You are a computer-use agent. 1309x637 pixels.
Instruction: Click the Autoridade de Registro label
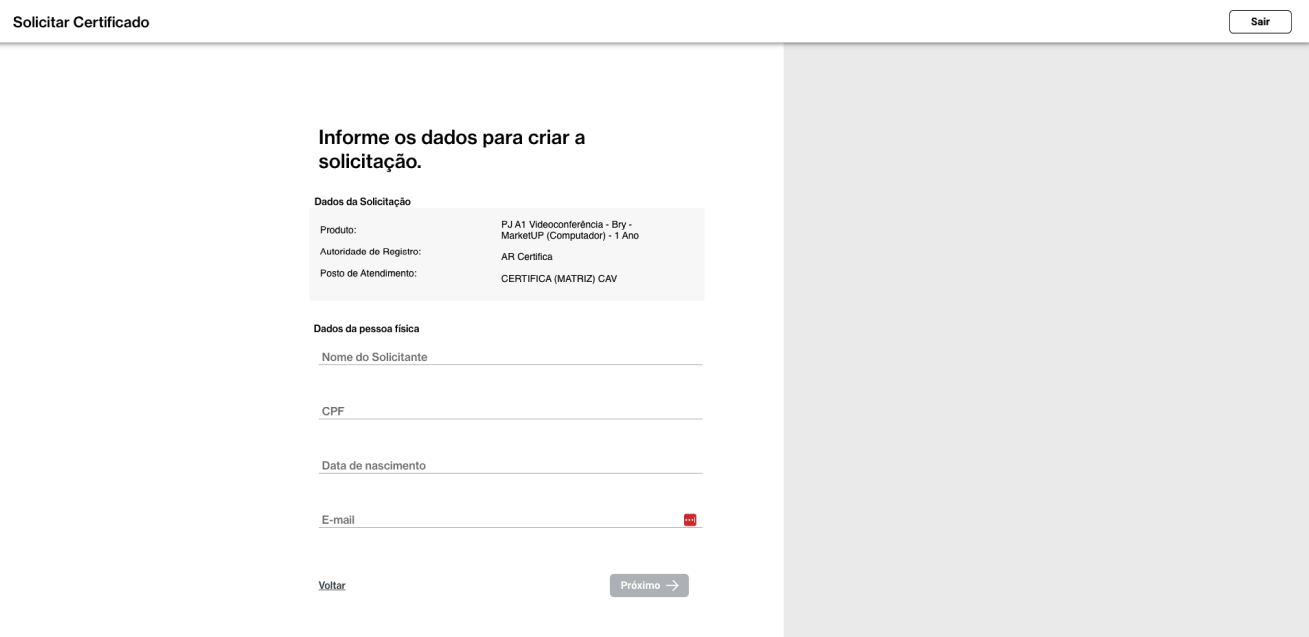coord(370,251)
